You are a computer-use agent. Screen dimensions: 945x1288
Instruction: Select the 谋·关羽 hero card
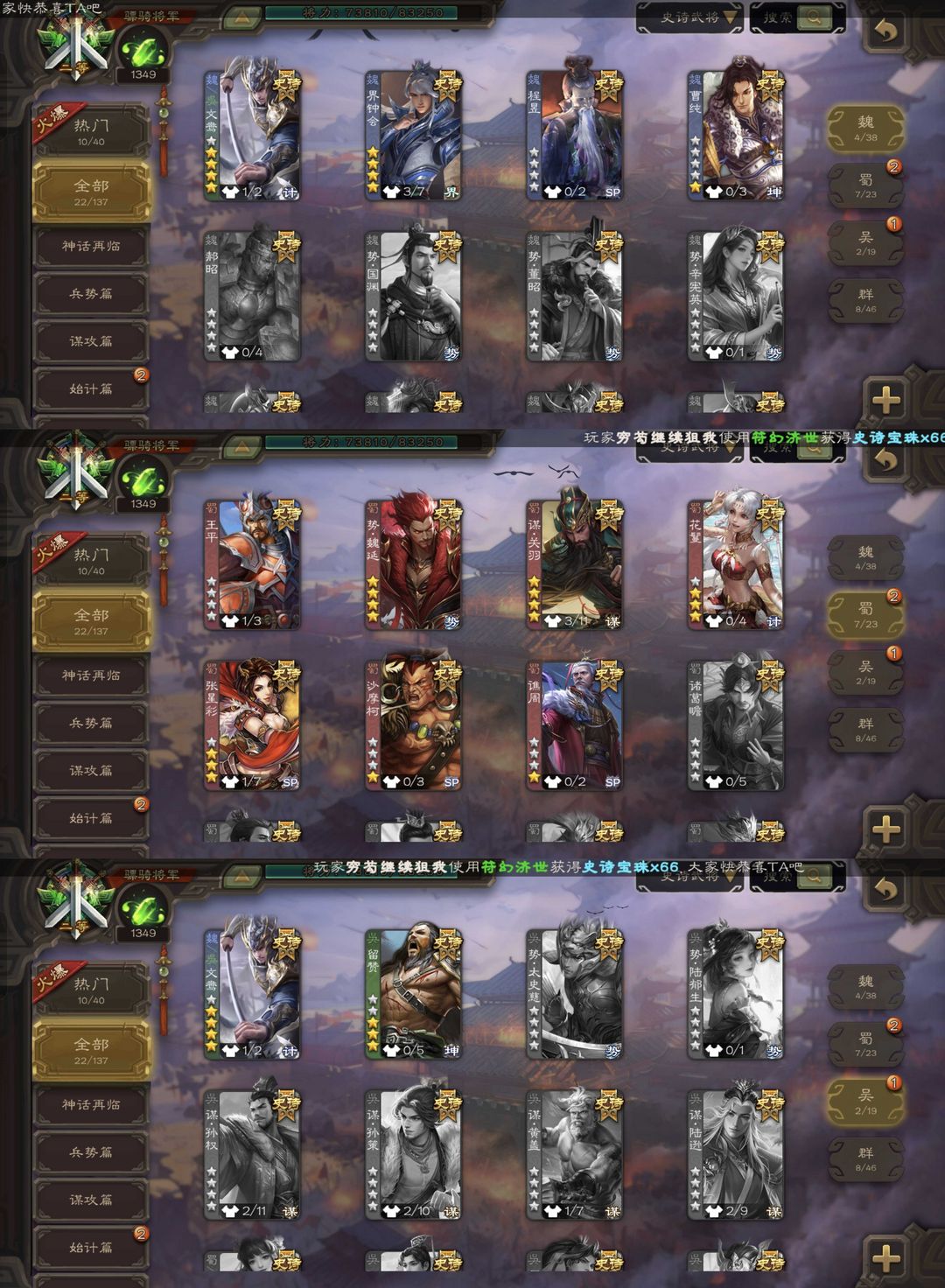tap(575, 563)
